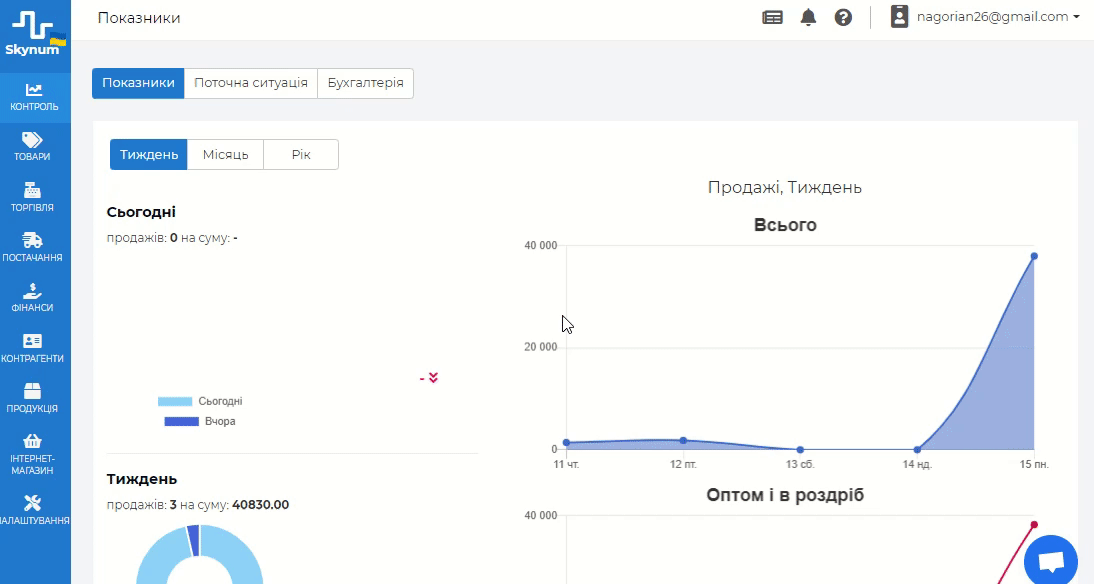Click the user badge icon

coord(899,17)
